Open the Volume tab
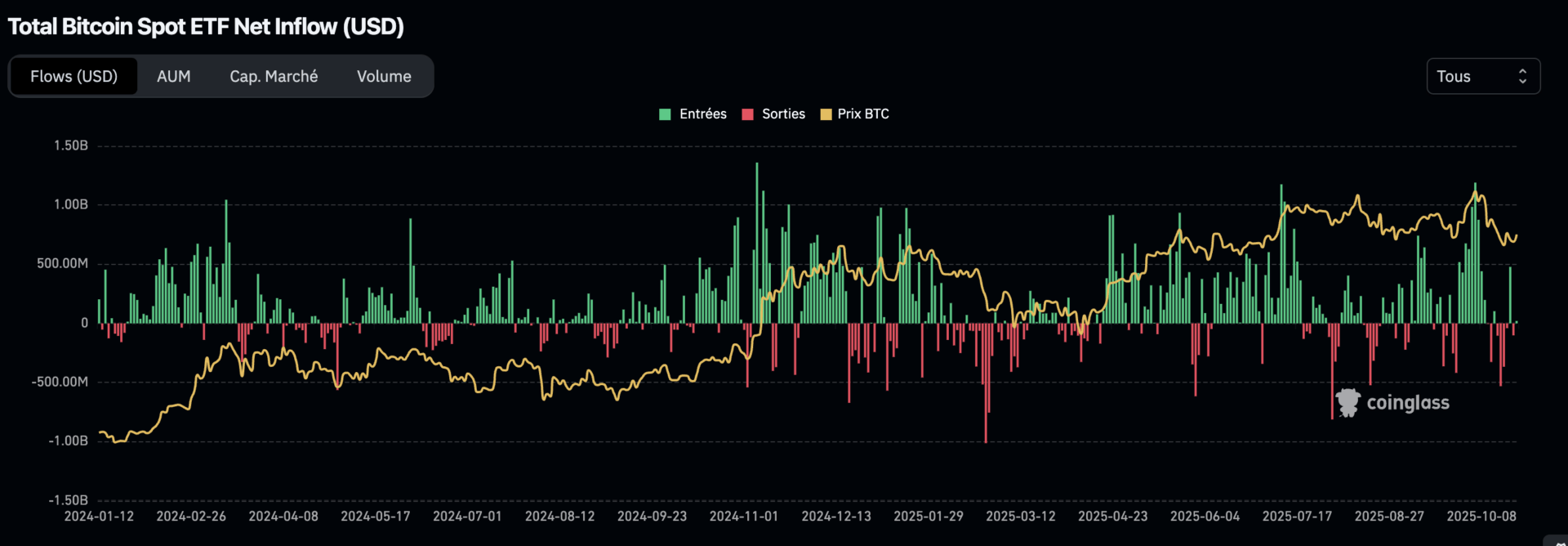This screenshot has width=1568, height=546. [384, 76]
